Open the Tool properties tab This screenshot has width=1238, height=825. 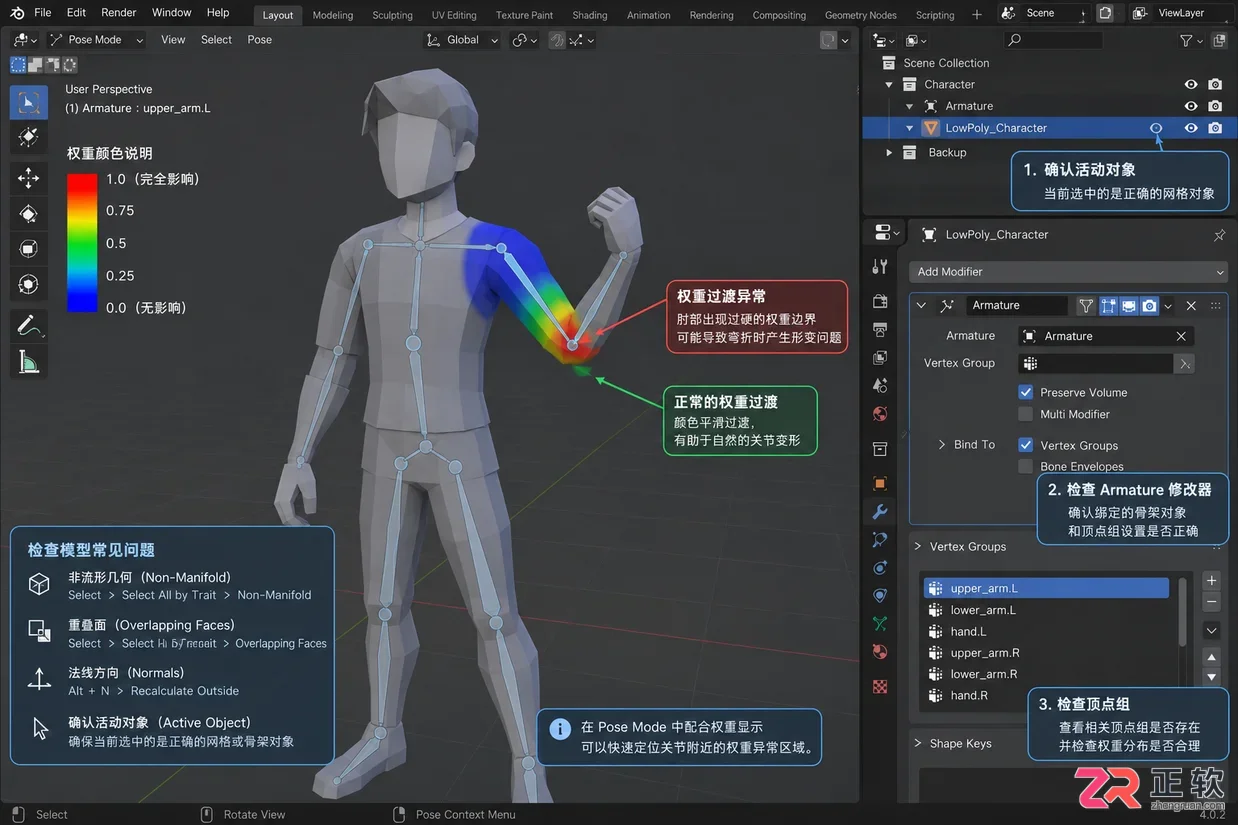pyautogui.click(x=880, y=267)
